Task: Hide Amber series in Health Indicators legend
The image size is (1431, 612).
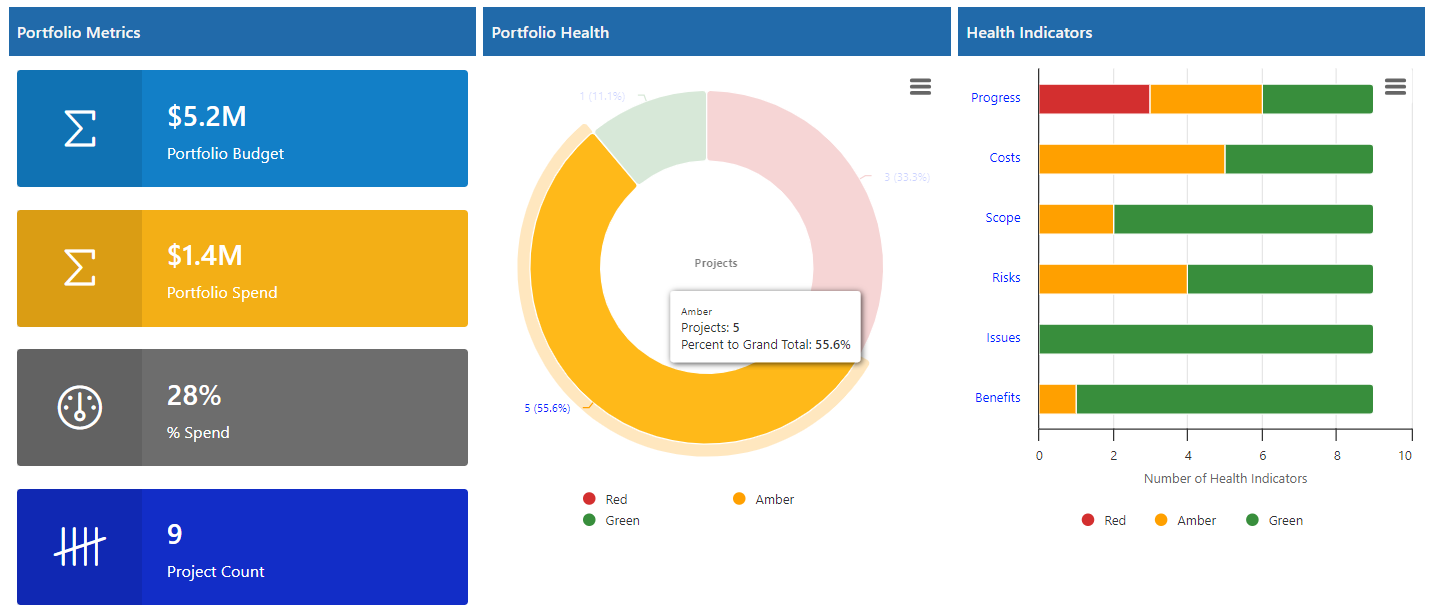Action: pos(1185,520)
